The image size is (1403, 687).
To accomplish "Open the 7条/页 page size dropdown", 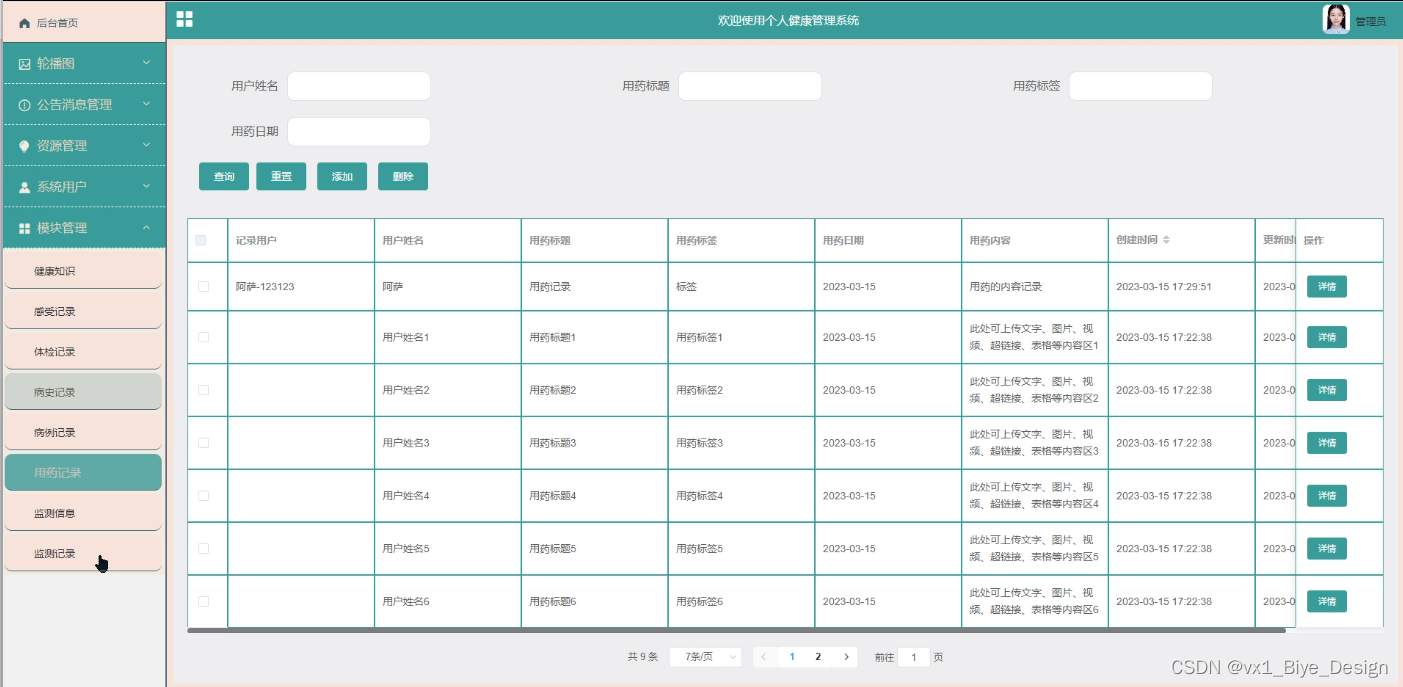I will tap(705, 657).
